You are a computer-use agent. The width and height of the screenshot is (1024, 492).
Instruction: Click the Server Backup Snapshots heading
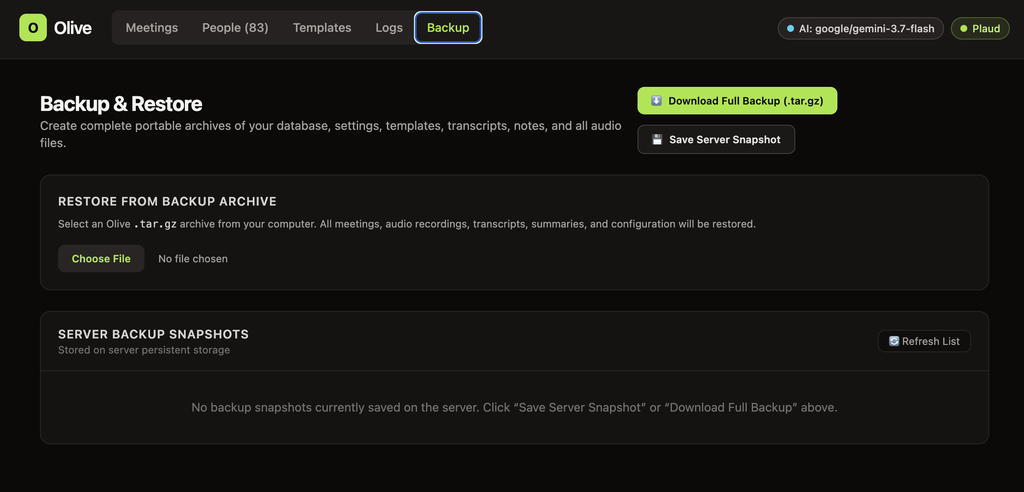tap(153, 335)
